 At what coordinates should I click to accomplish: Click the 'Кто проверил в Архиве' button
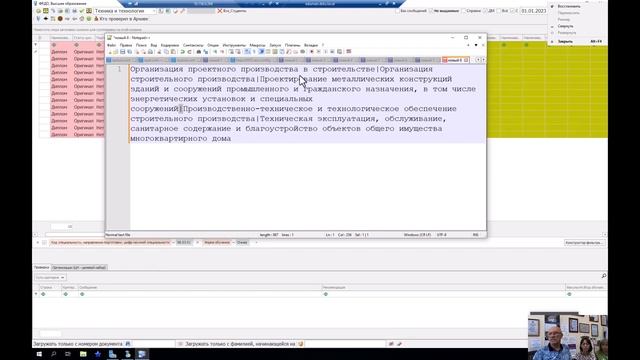pos(121,19)
